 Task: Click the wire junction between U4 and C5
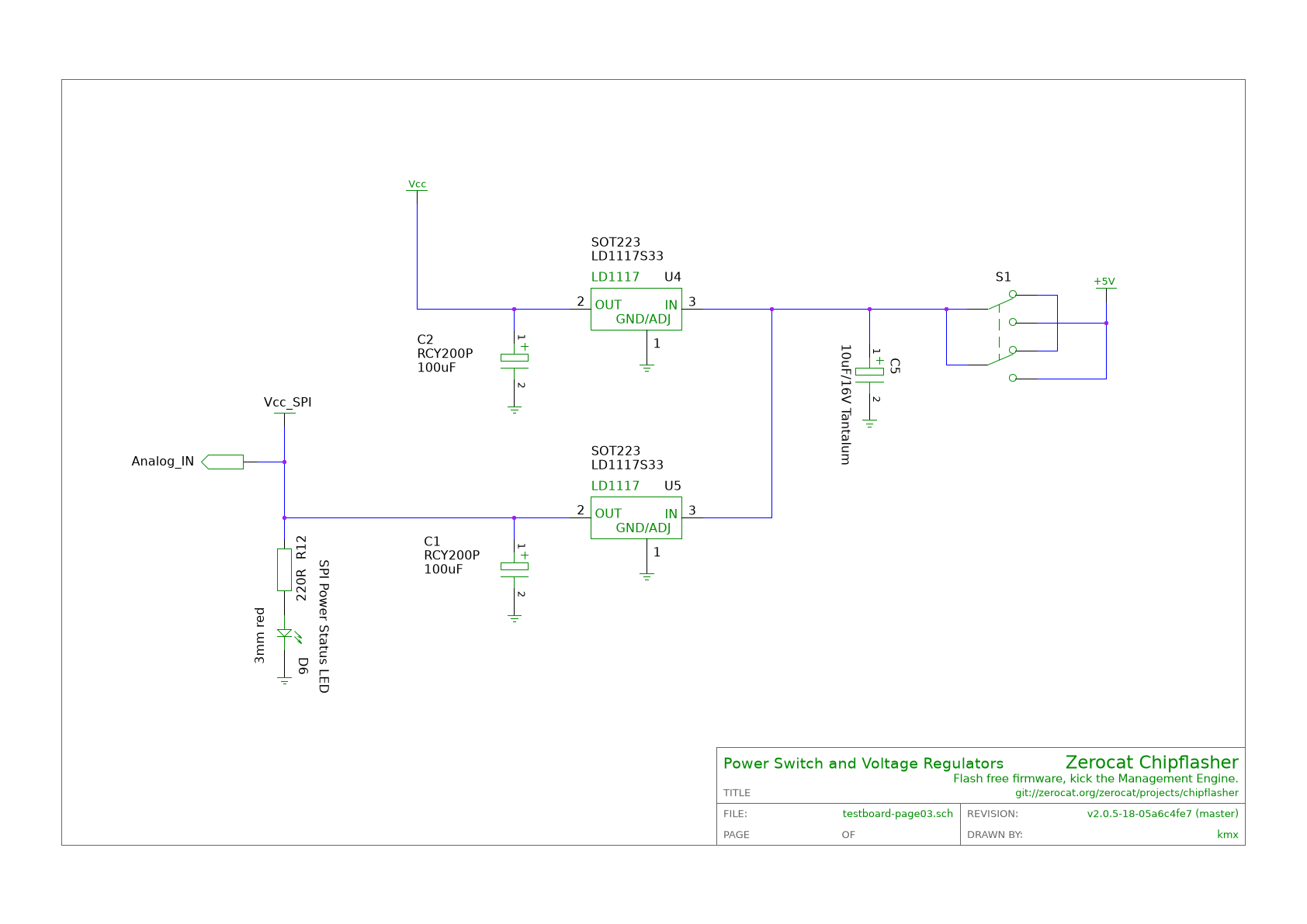(771, 309)
